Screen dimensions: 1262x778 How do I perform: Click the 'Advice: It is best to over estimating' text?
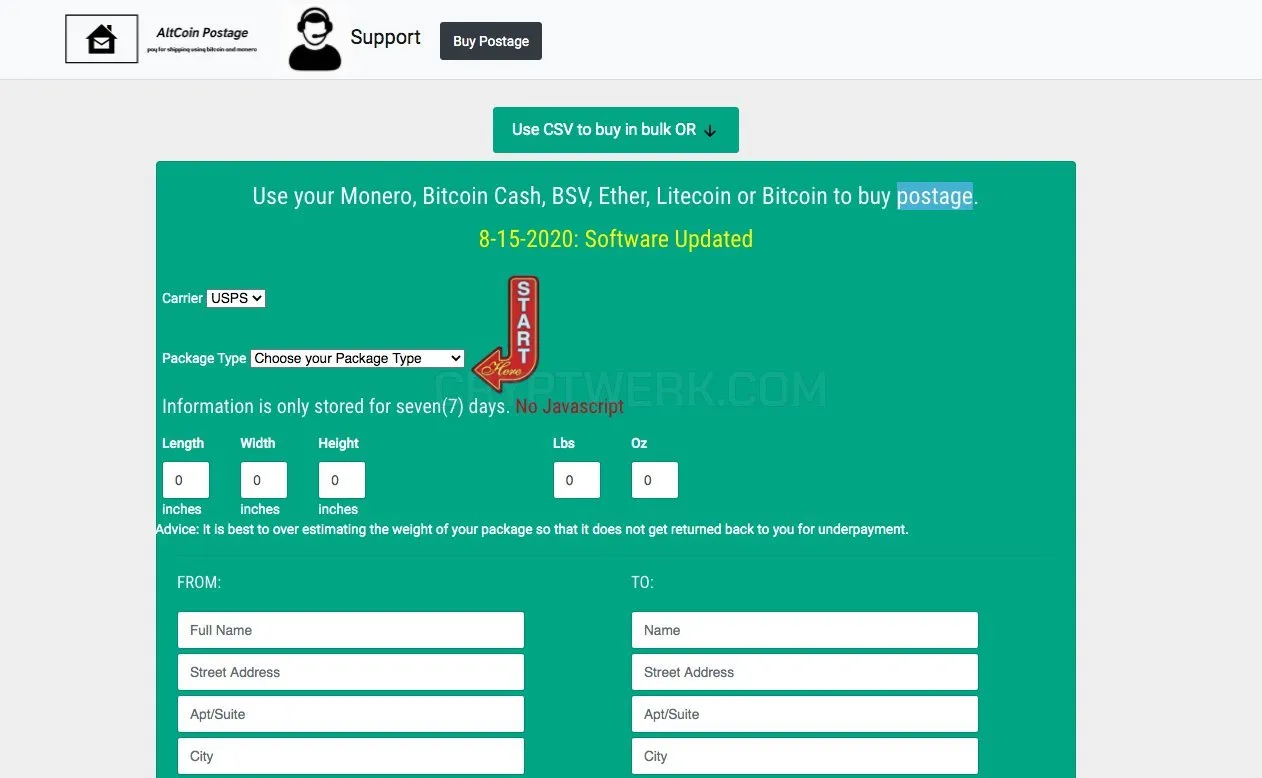click(532, 529)
